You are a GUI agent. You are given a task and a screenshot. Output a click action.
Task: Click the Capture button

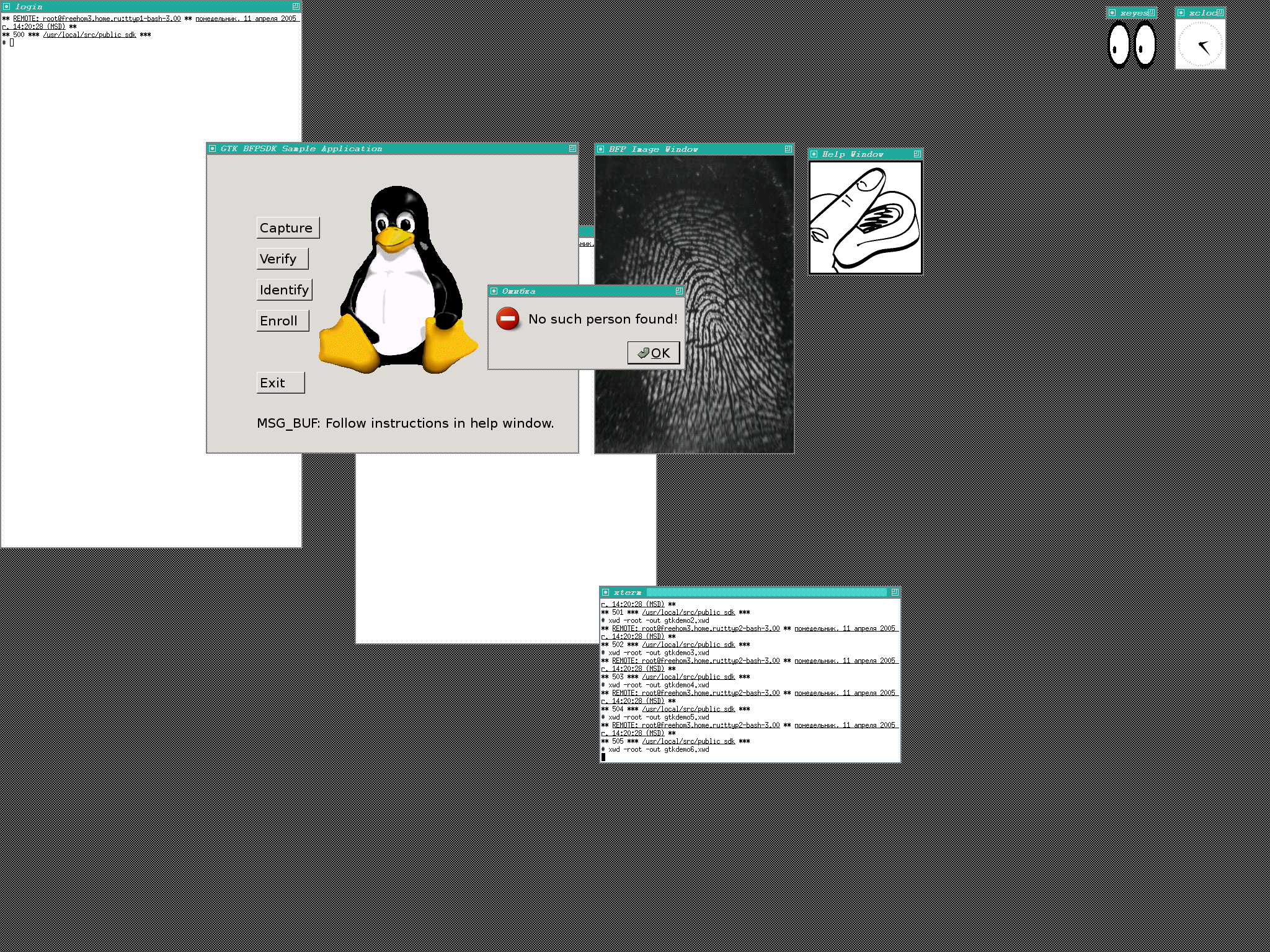pyautogui.click(x=288, y=227)
